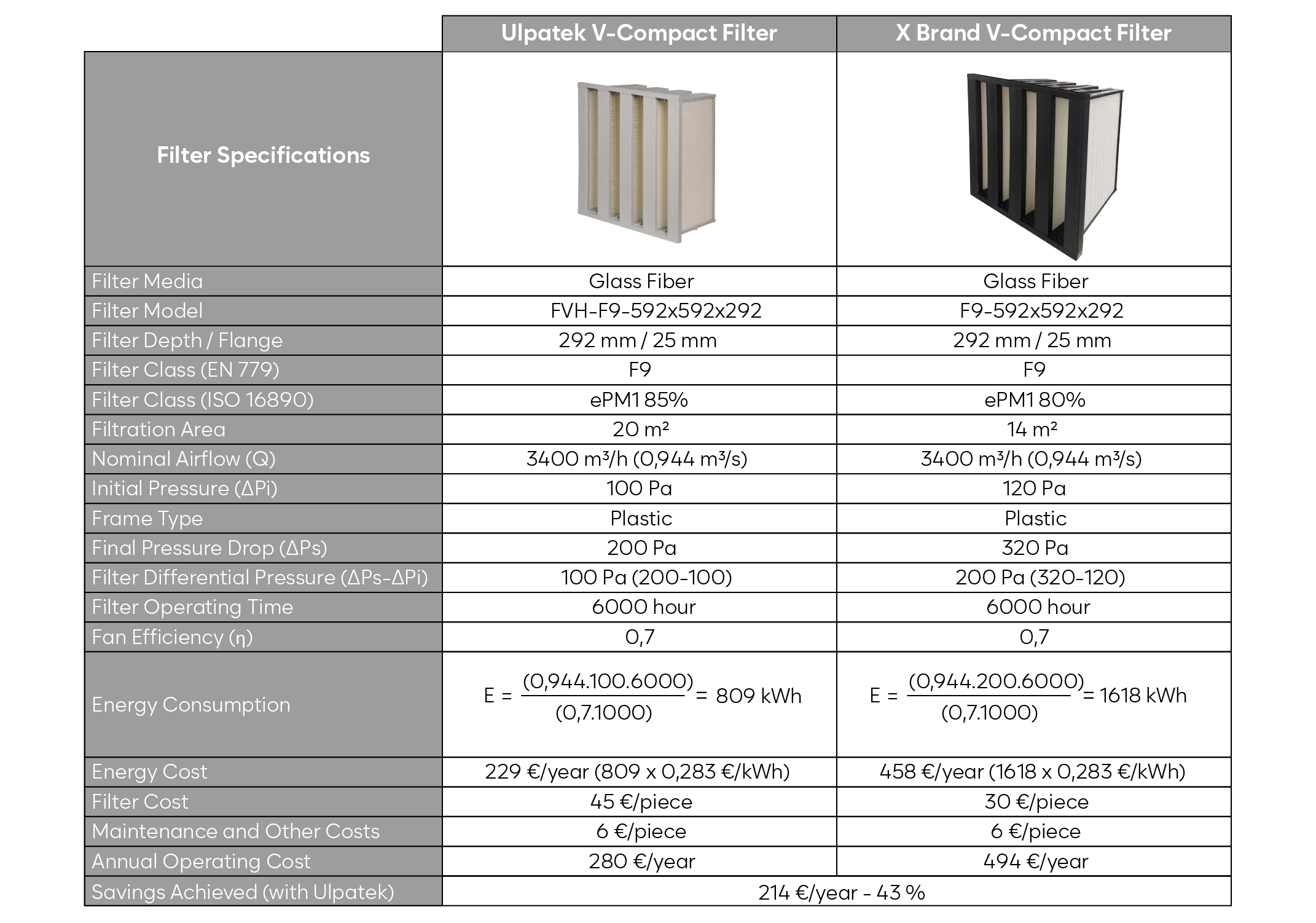Click the 214 €/year - 43 % savings cell
Image resolution: width=1316 pixels, height=923 pixels.
[x=841, y=892]
